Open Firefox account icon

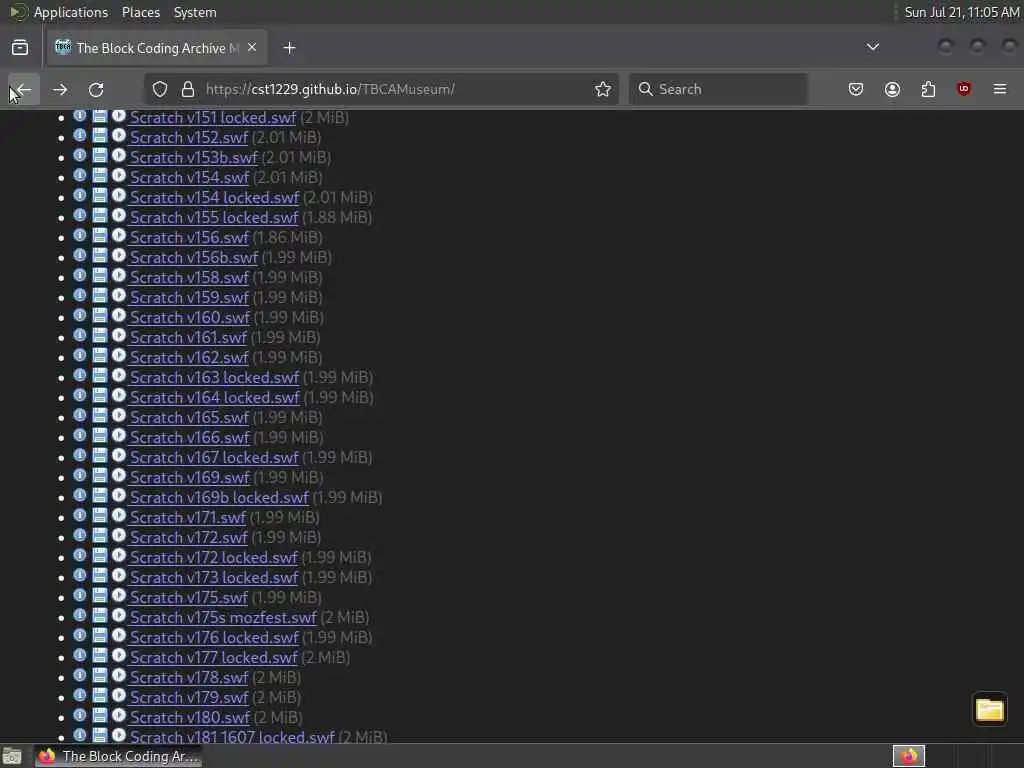tap(892, 89)
